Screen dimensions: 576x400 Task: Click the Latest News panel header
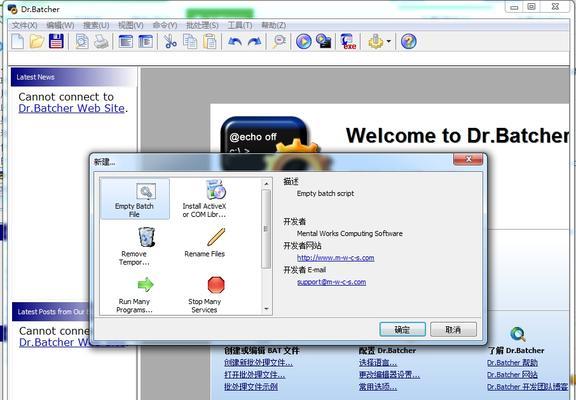point(73,77)
